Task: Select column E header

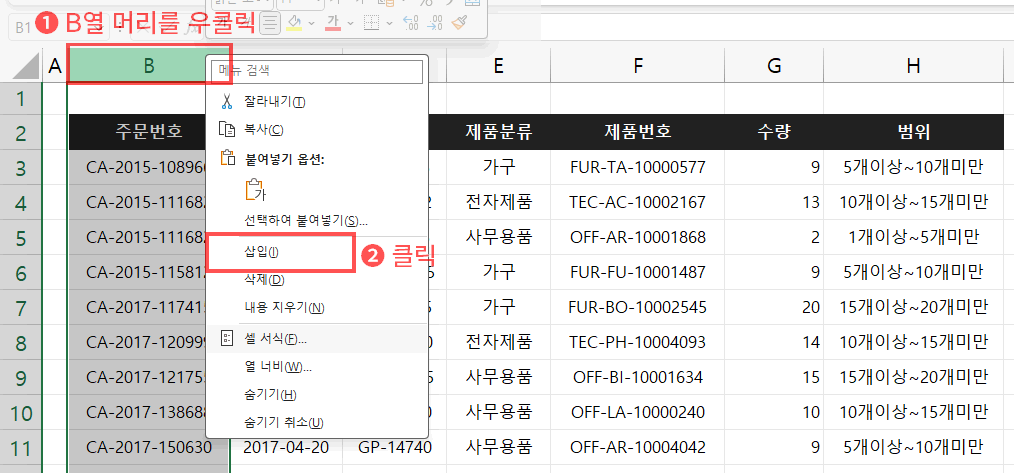Action: pos(498,66)
